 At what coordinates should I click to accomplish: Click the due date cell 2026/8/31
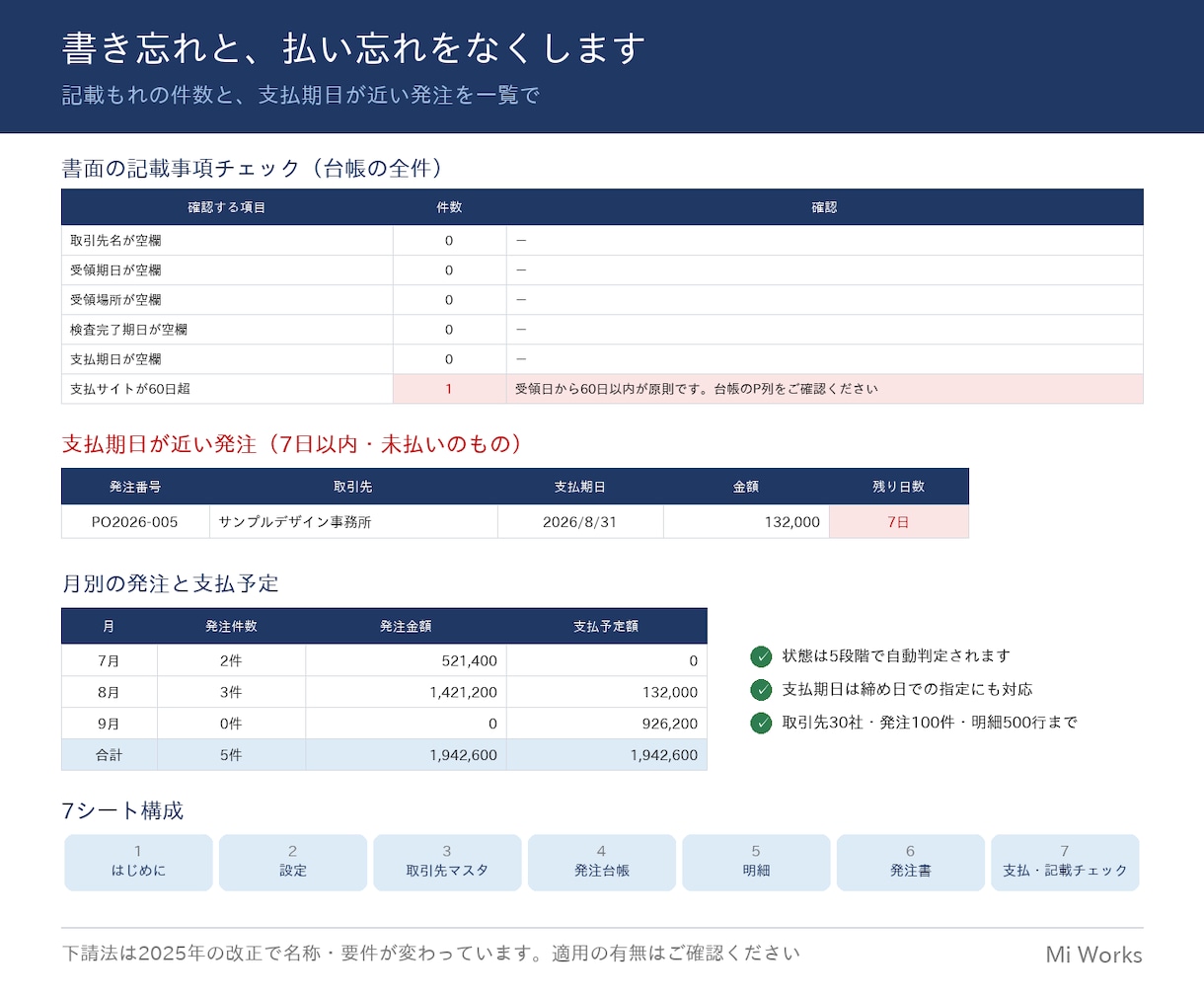580,522
